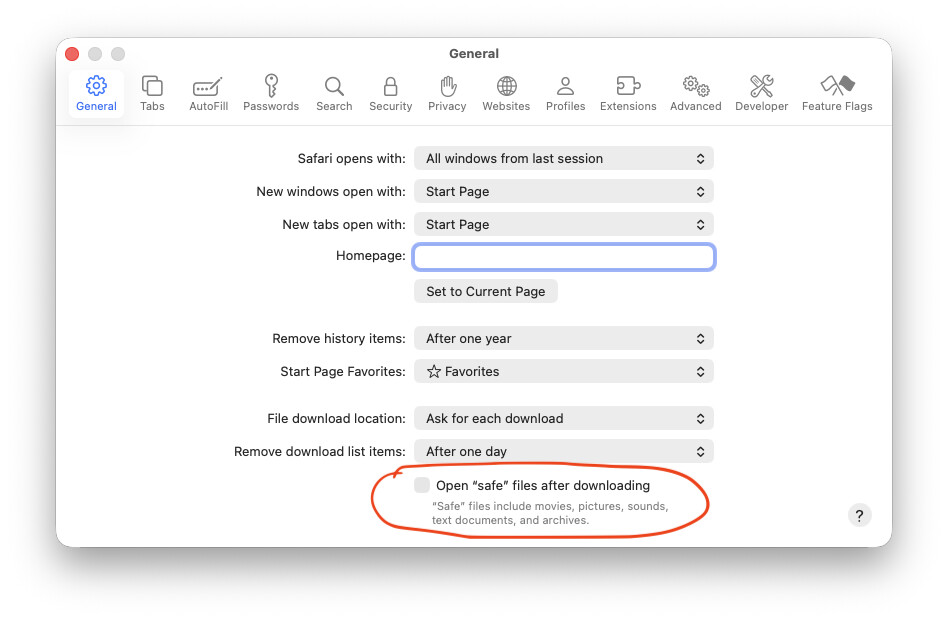The image size is (948, 621).
Task: Open the Tabs settings pane
Action: (152, 94)
